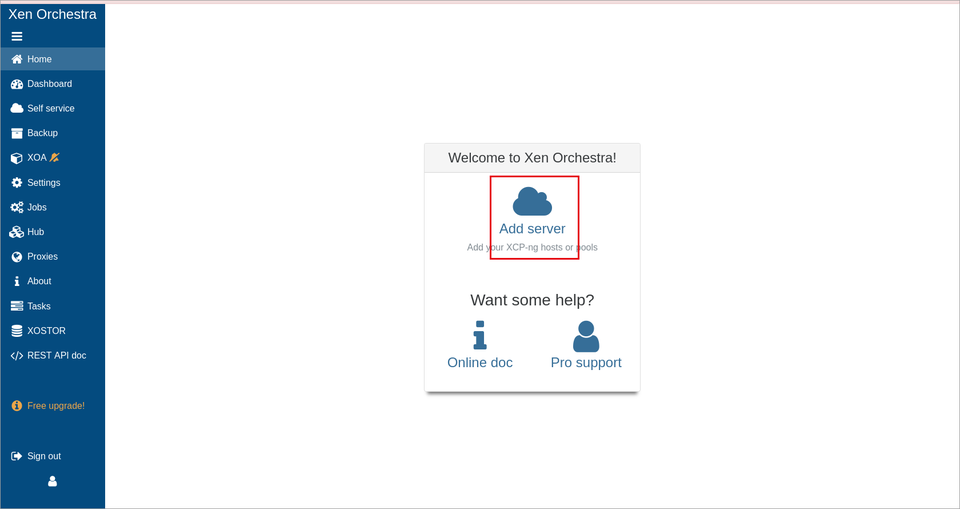Click the Online doc info icon
This screenshot has width=960, height=509.
pyautogui.click(x=480, y=335)
